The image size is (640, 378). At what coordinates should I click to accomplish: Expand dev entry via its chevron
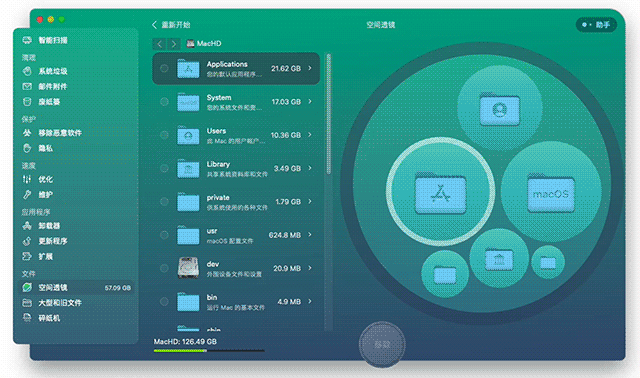point(310,268)
